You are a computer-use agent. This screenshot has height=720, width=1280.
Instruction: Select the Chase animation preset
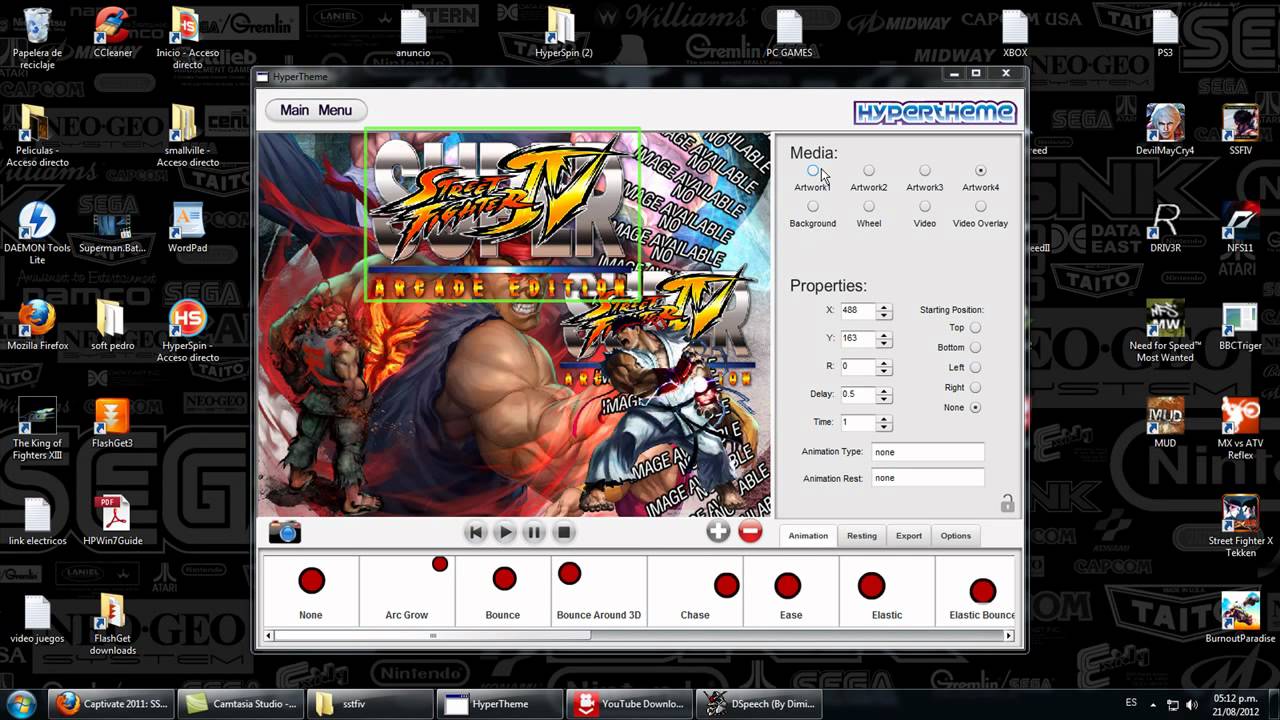pos(695,592)
